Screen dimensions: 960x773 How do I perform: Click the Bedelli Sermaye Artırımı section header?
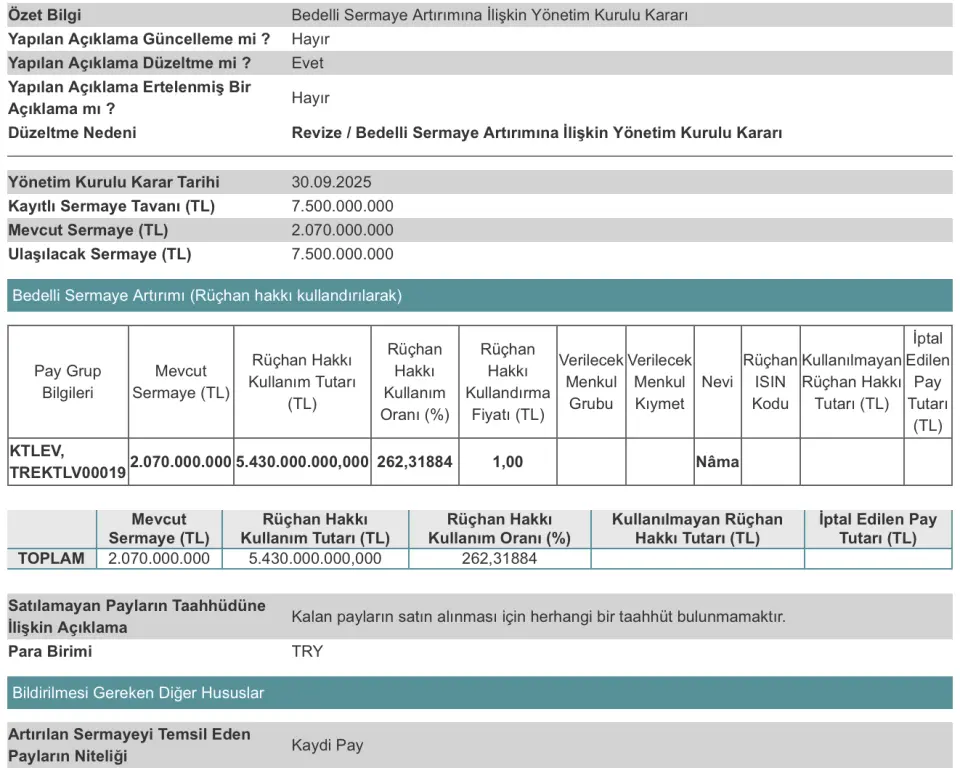(207, 295)
